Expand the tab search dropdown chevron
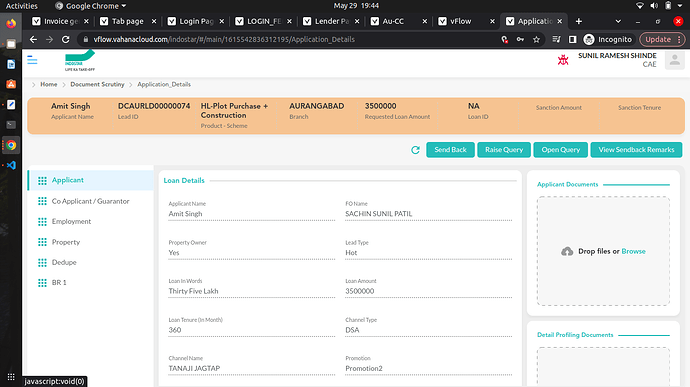The height and width of the screenshot is (387, 690). click(x=618, y=21)
